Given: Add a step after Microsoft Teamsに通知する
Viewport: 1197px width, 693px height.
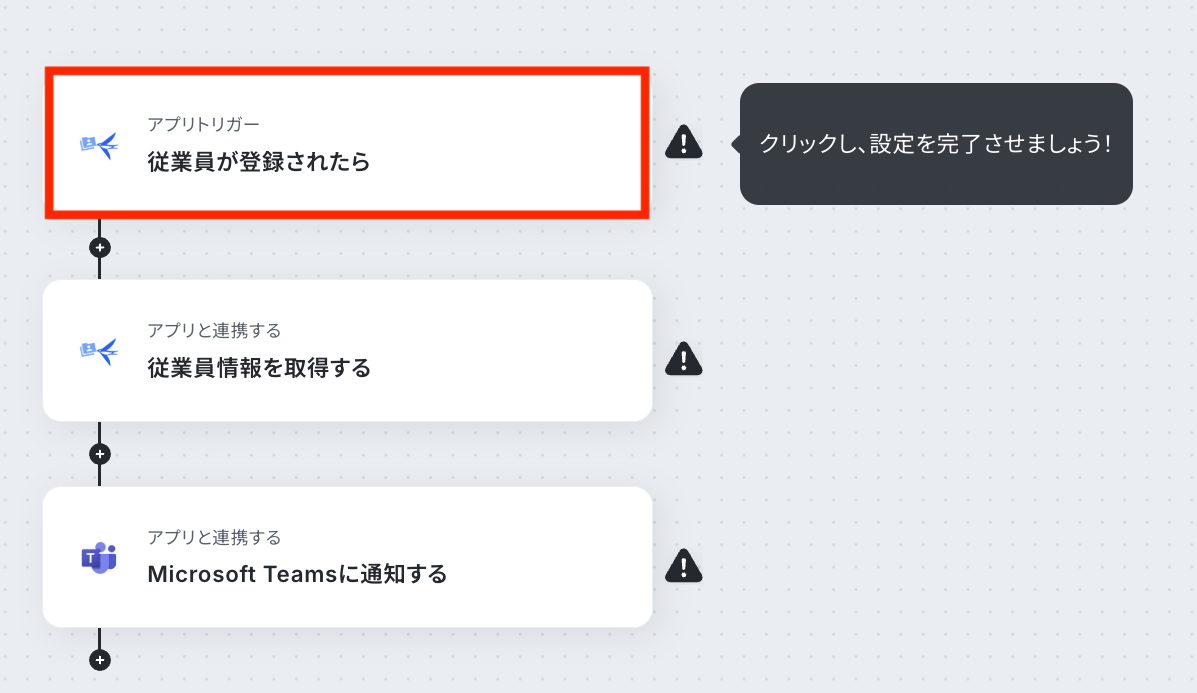Looking at the screenshot, I should click(x=100, y=660).
